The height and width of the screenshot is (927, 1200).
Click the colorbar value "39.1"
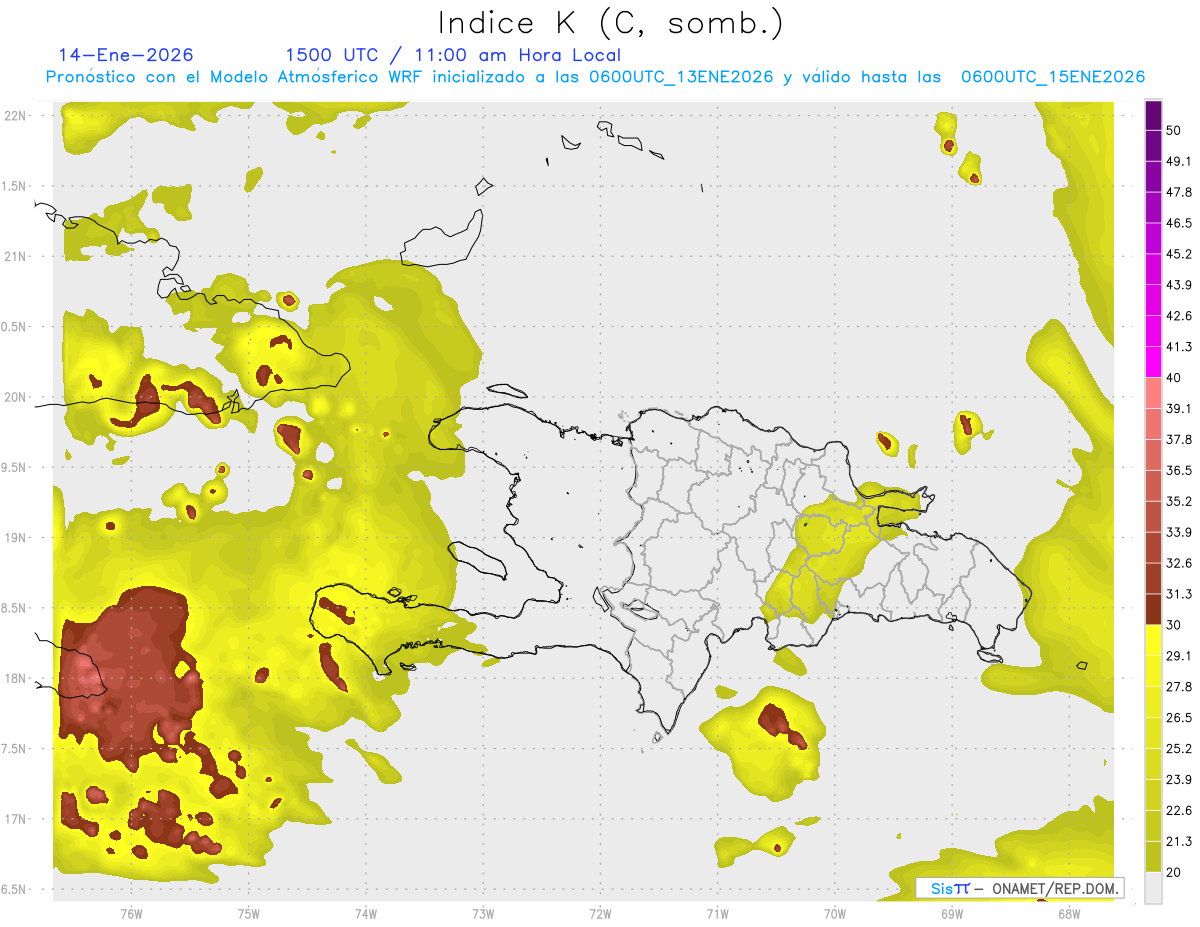coord(1179,409)
